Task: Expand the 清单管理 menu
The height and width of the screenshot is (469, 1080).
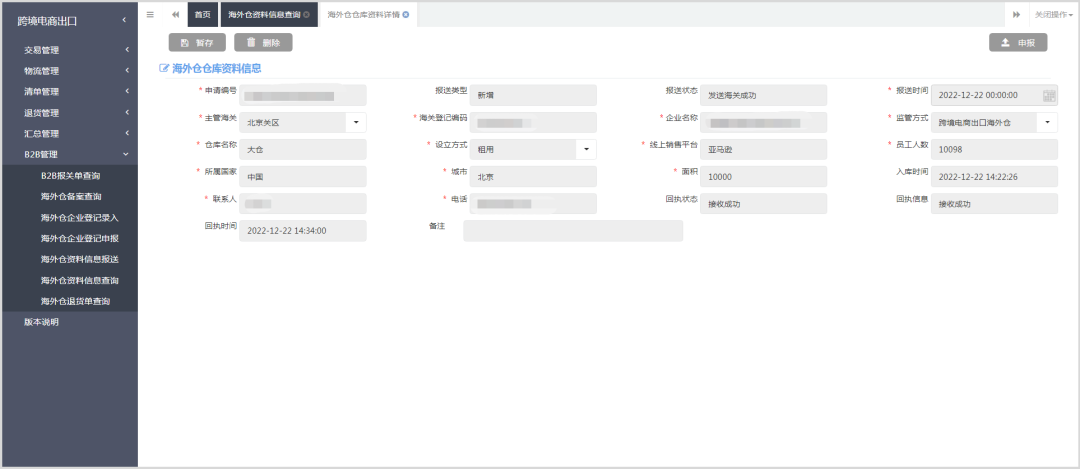Action: 69,92
